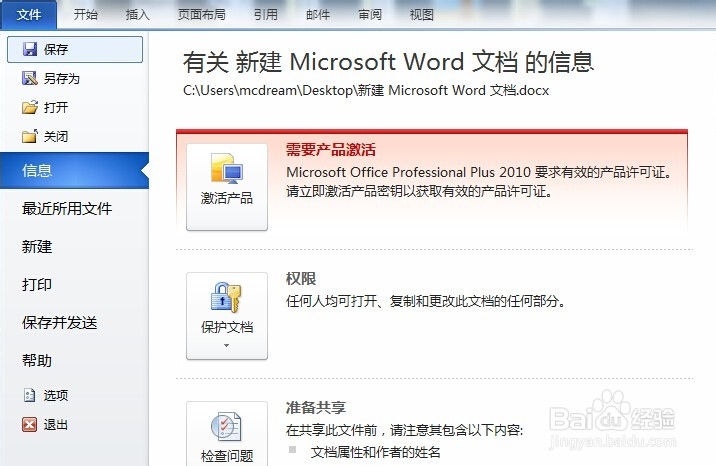
Task: Select 信息 in the backstage menu
Action: click(74, 170)
